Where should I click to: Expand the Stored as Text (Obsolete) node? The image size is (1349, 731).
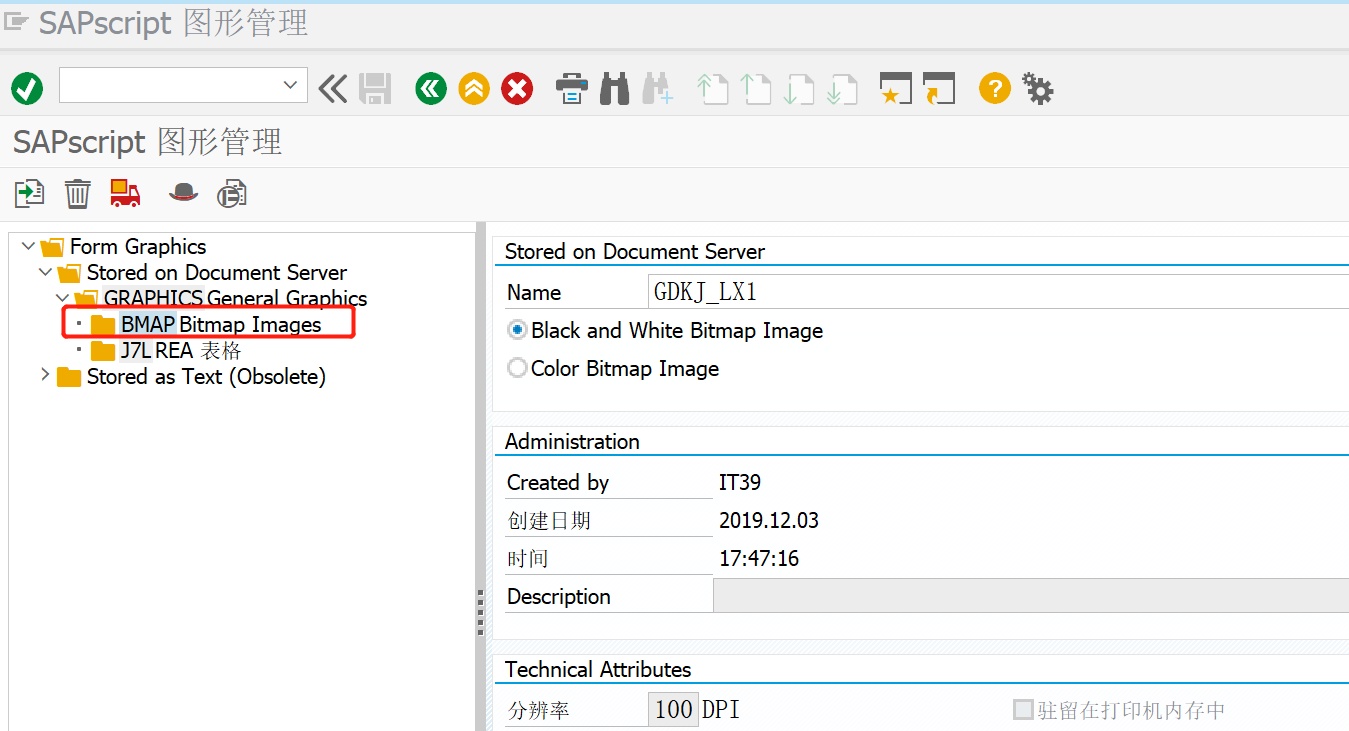pos(44,376)
